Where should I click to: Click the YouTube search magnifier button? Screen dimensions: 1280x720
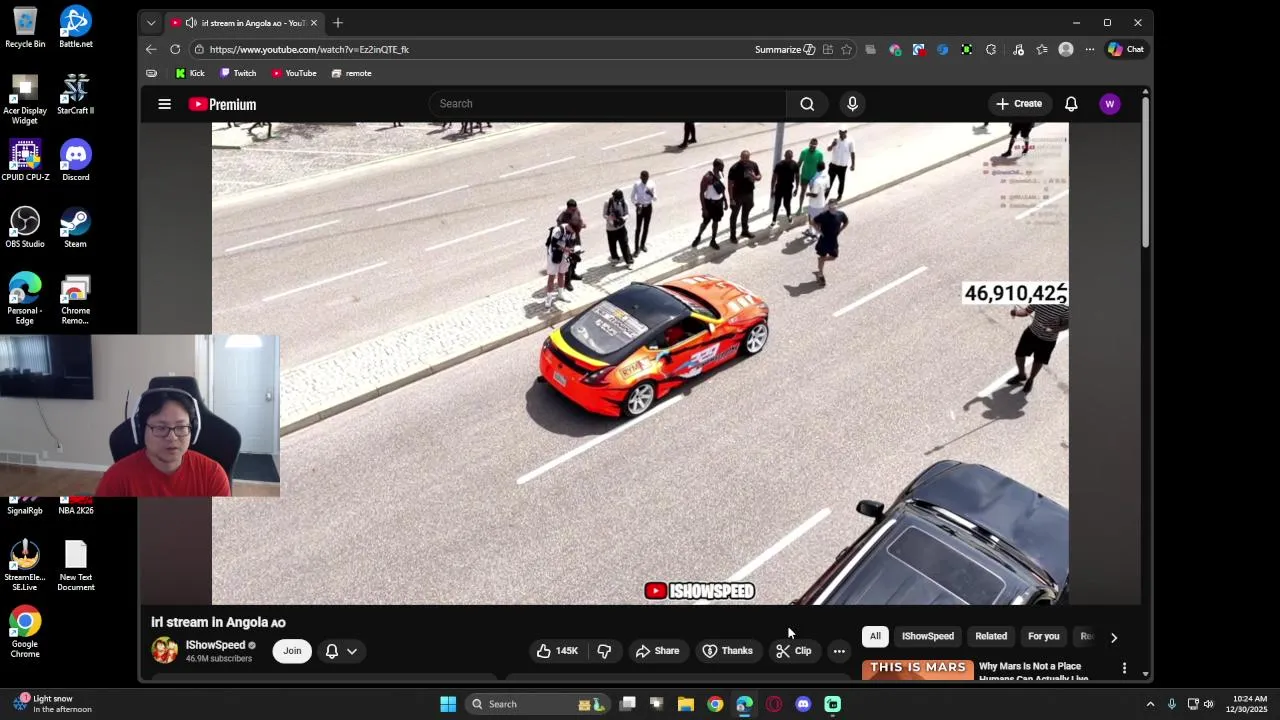(x=807, y=104)
